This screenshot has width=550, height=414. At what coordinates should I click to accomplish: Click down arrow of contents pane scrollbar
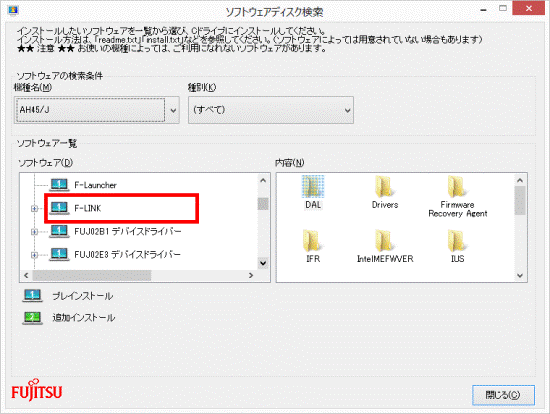tap(520, 276)
